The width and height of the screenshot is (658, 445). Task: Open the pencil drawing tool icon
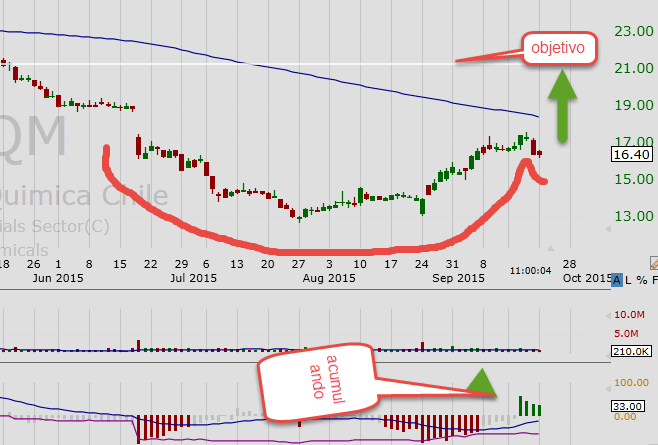[x=654, y=263]
